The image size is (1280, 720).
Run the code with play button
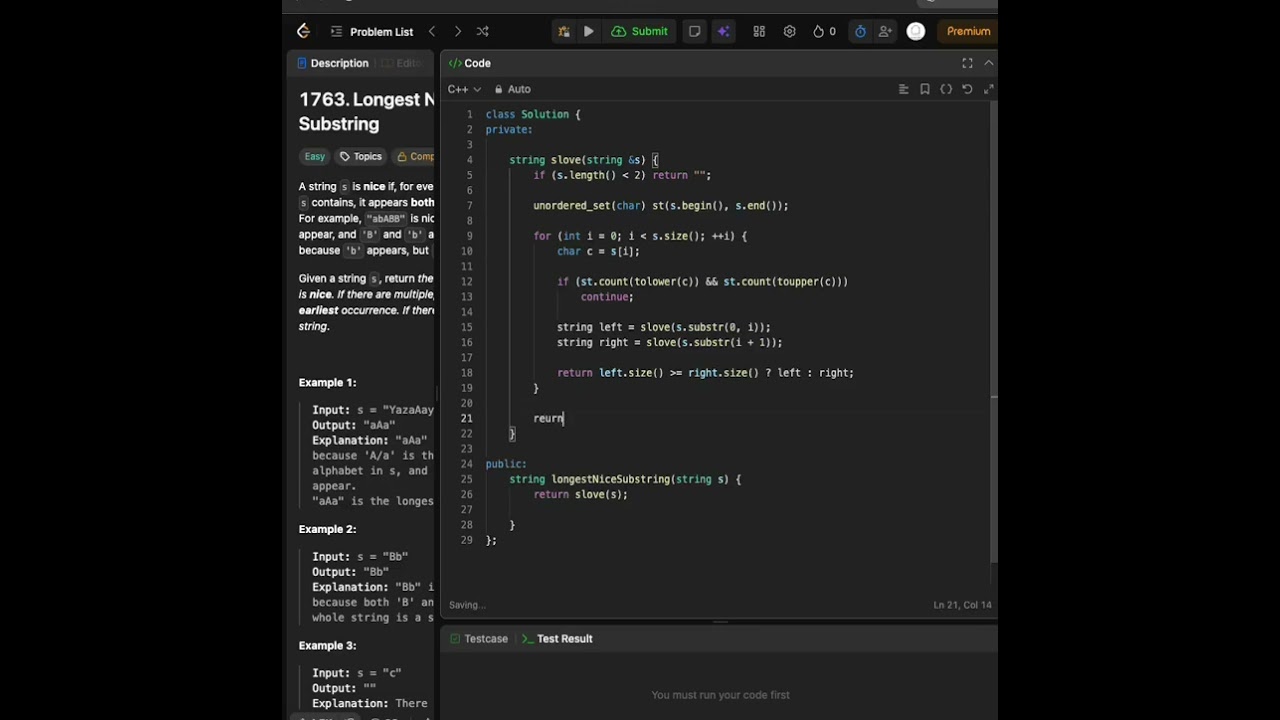coord(589,31)
